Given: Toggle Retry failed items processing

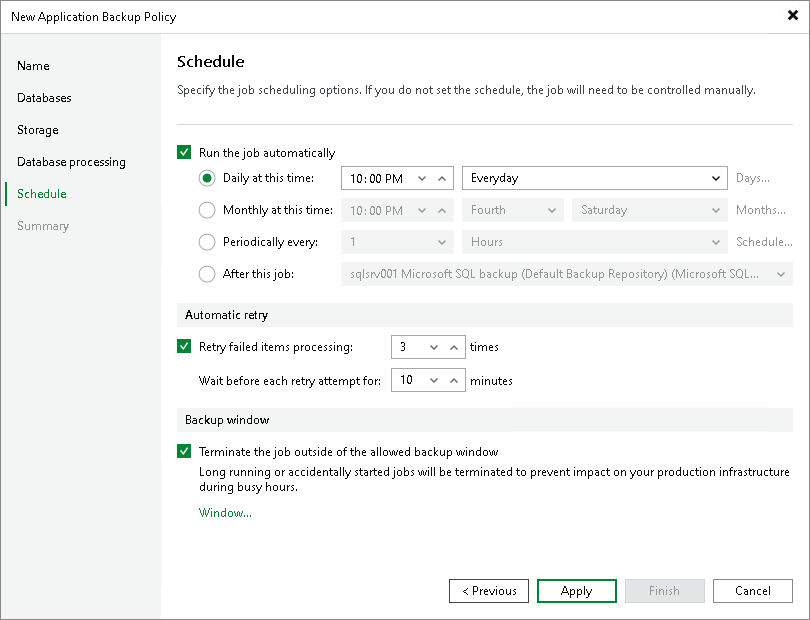Looking at the screenshot, I should click(x=184, y=347).
